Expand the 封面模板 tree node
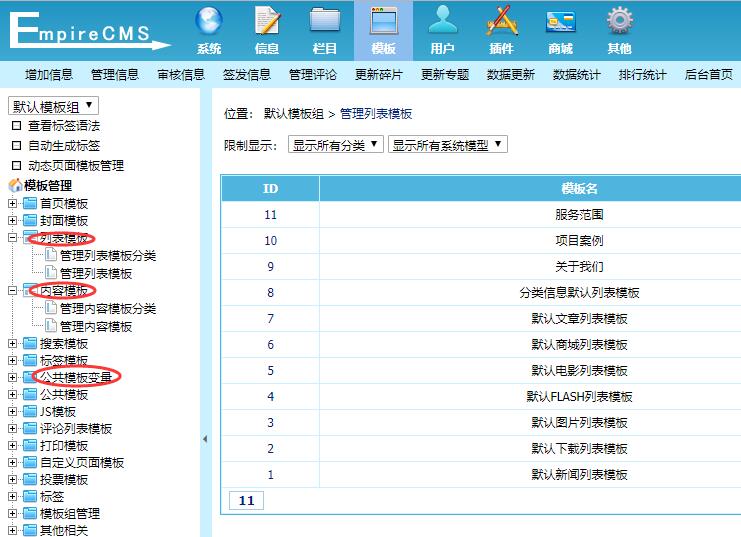The width and height of the screenshot is (741, 537). pos(12,221)
